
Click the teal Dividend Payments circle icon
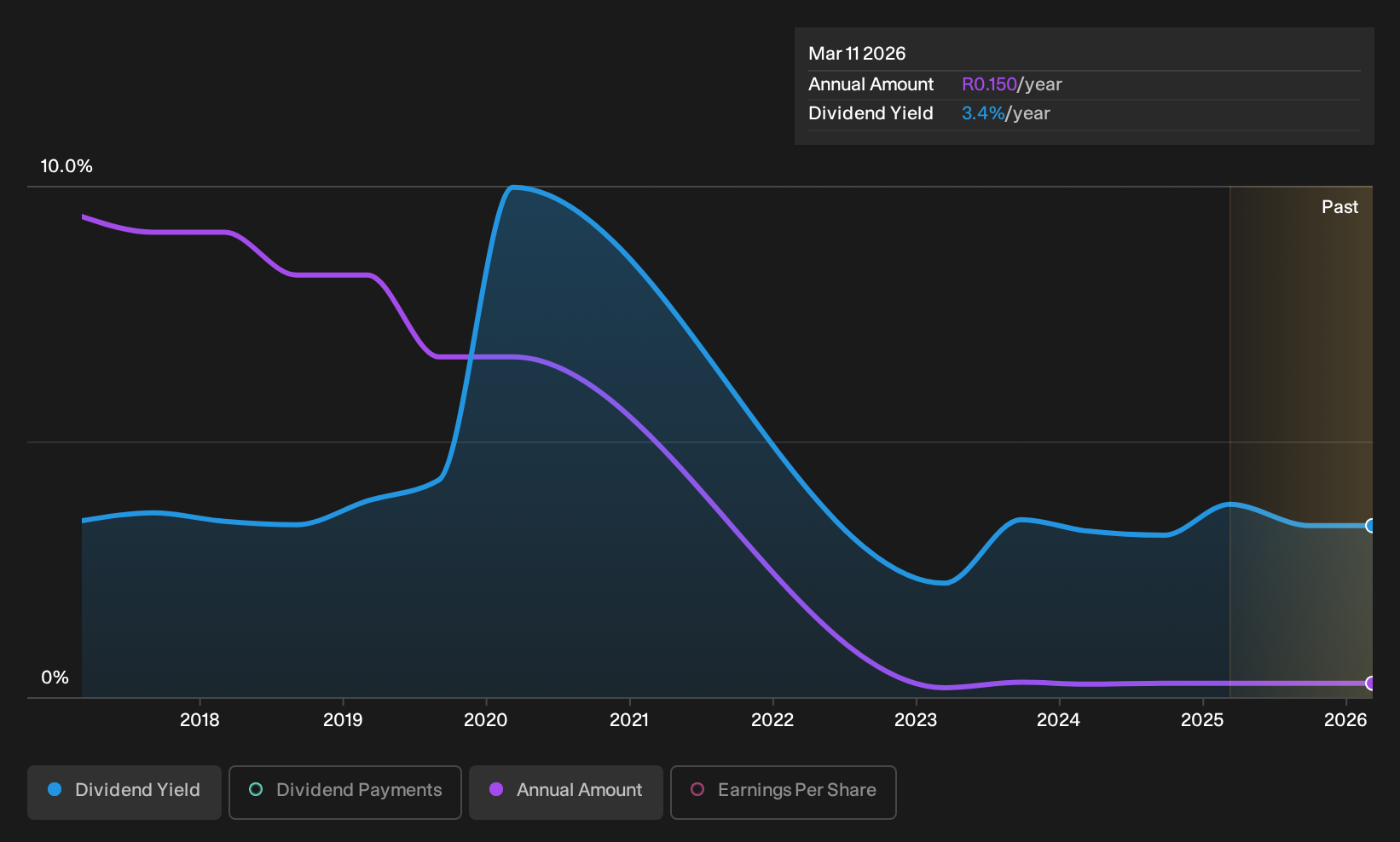point(256,790)
